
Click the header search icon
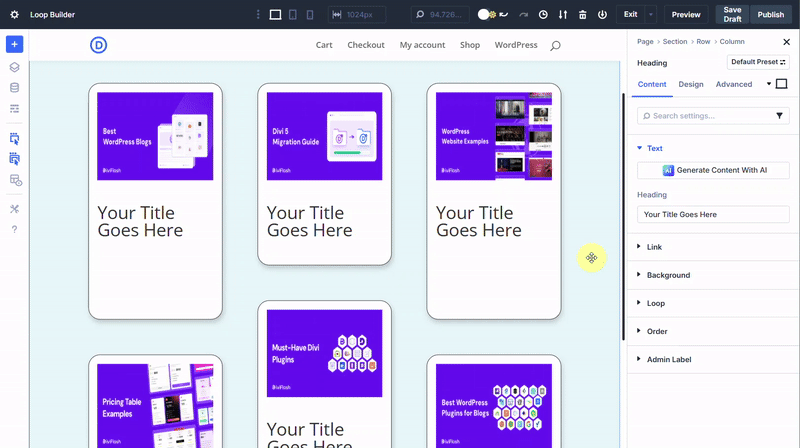(x=556, y=45)
